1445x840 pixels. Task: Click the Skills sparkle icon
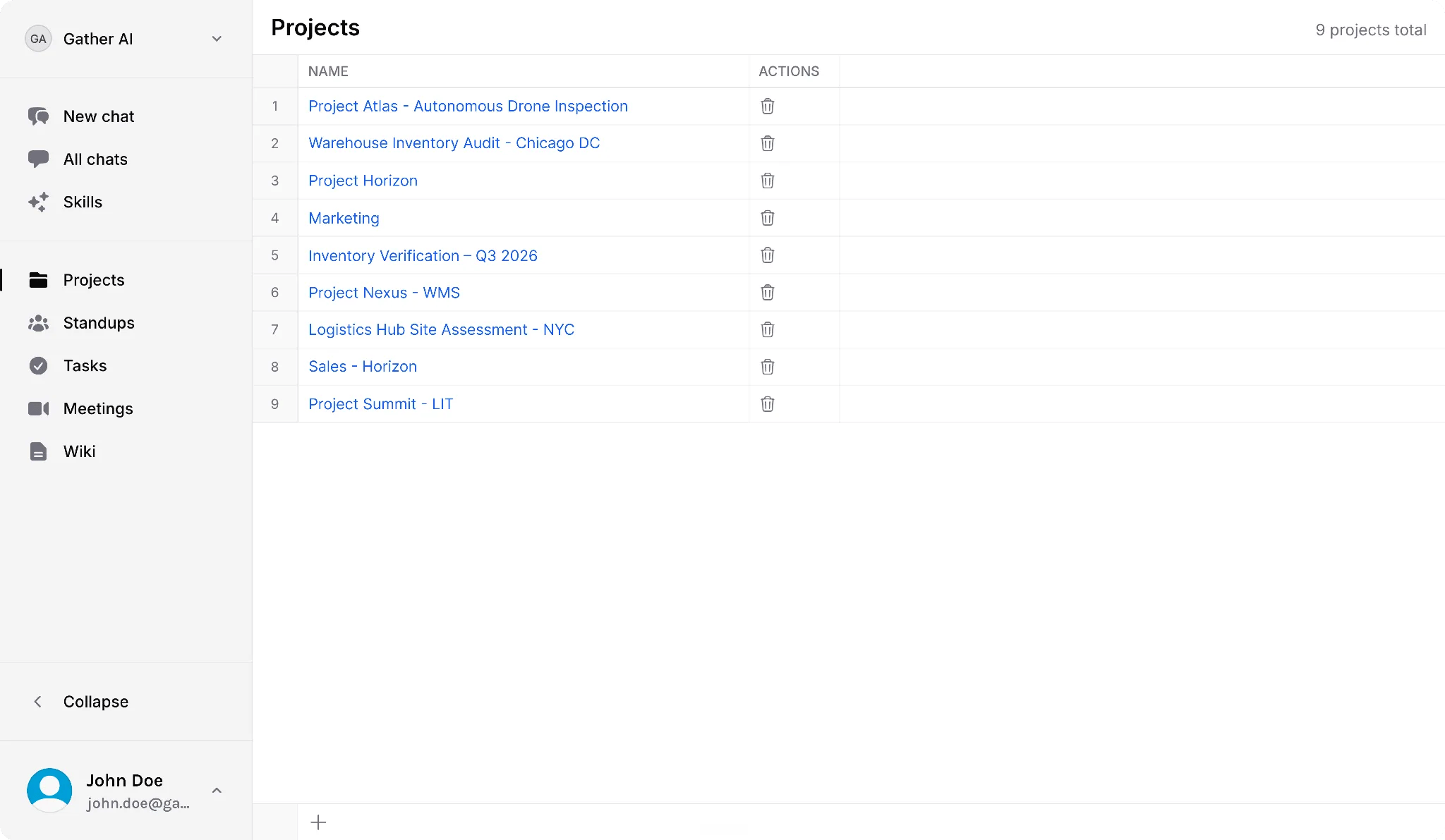click(x=38, y=202)
